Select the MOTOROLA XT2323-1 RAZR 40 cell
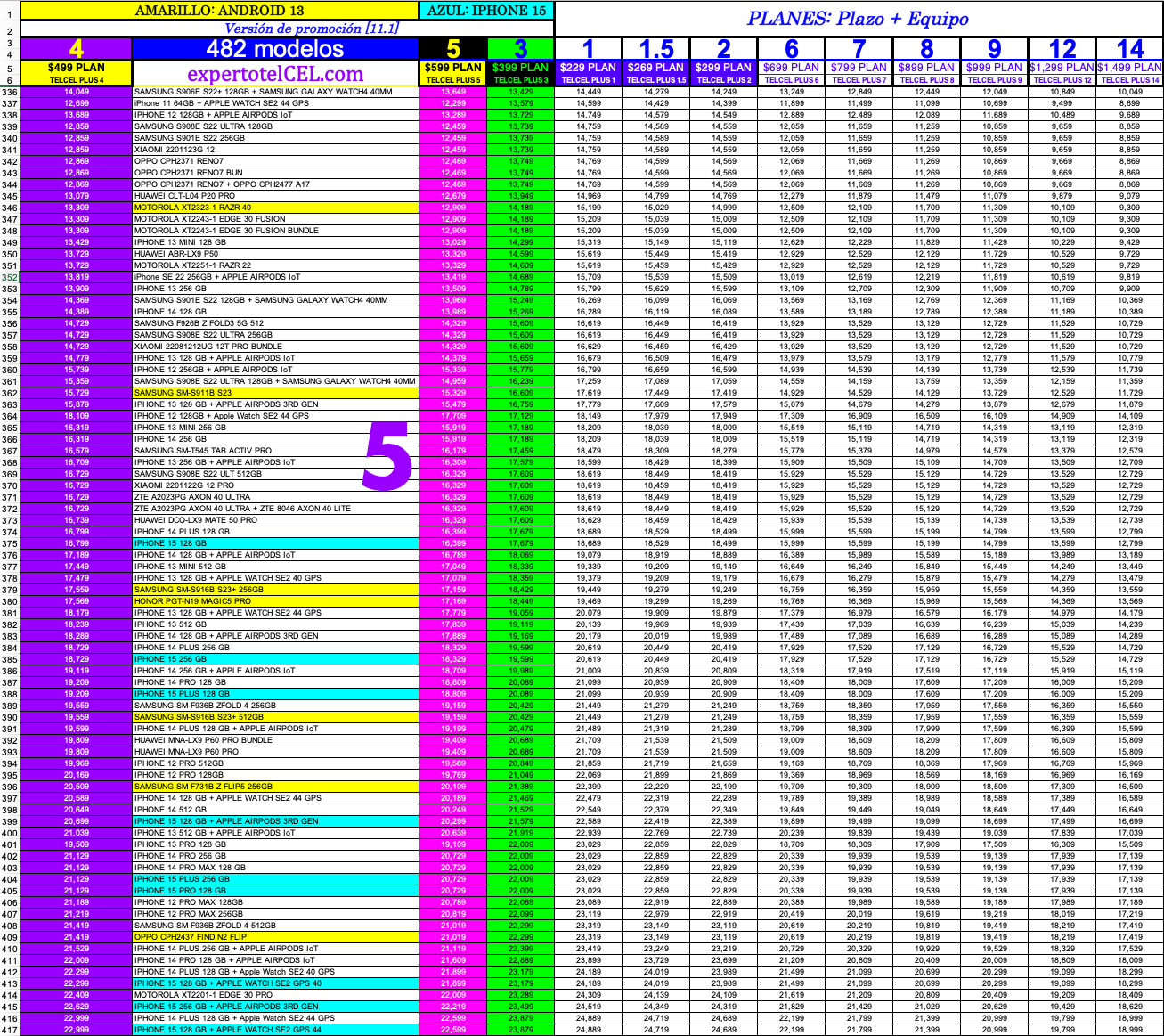This screenshot has width=1164, height=1036. [275, 208]
